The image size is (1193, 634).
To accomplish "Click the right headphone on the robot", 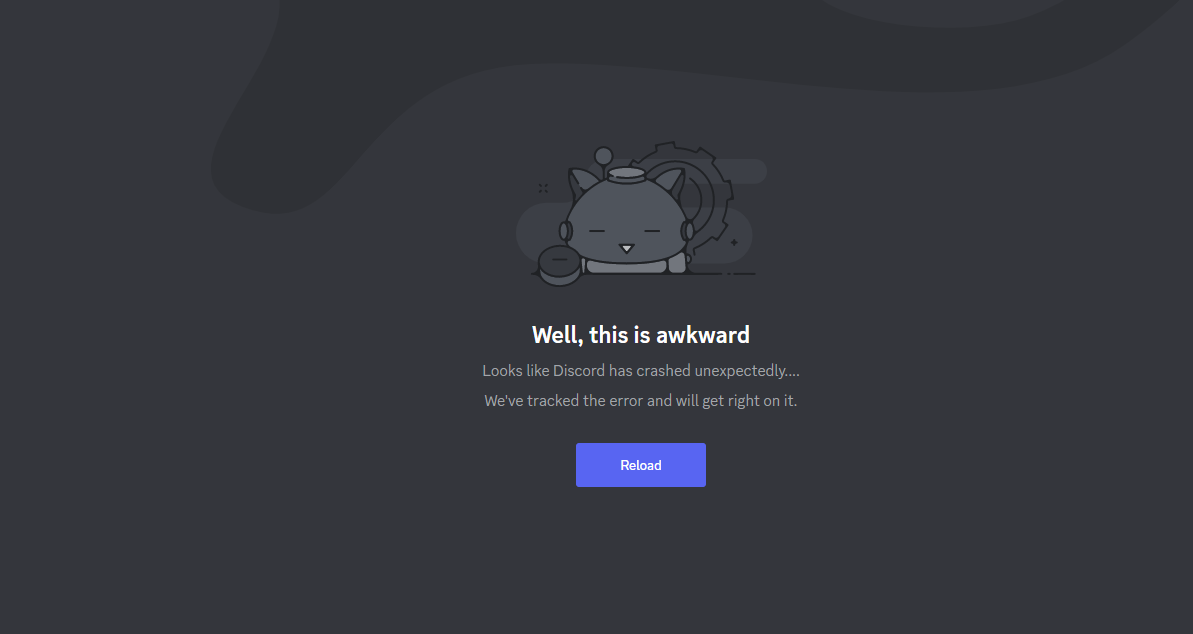I will click(687, 231).
